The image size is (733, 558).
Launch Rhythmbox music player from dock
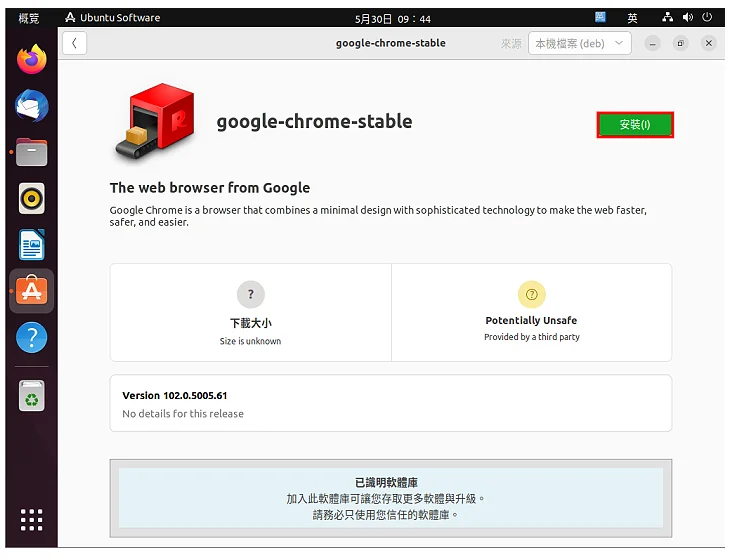32,199
